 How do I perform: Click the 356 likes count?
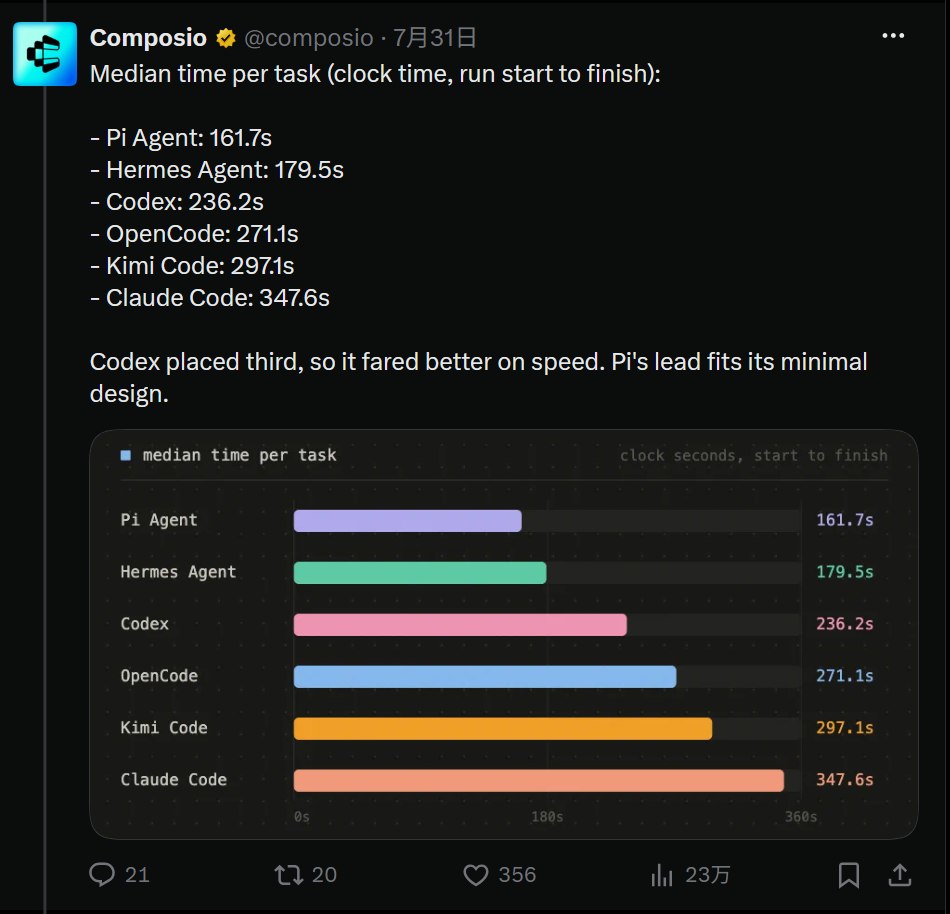pyautogui.click(x=517, y=875)
